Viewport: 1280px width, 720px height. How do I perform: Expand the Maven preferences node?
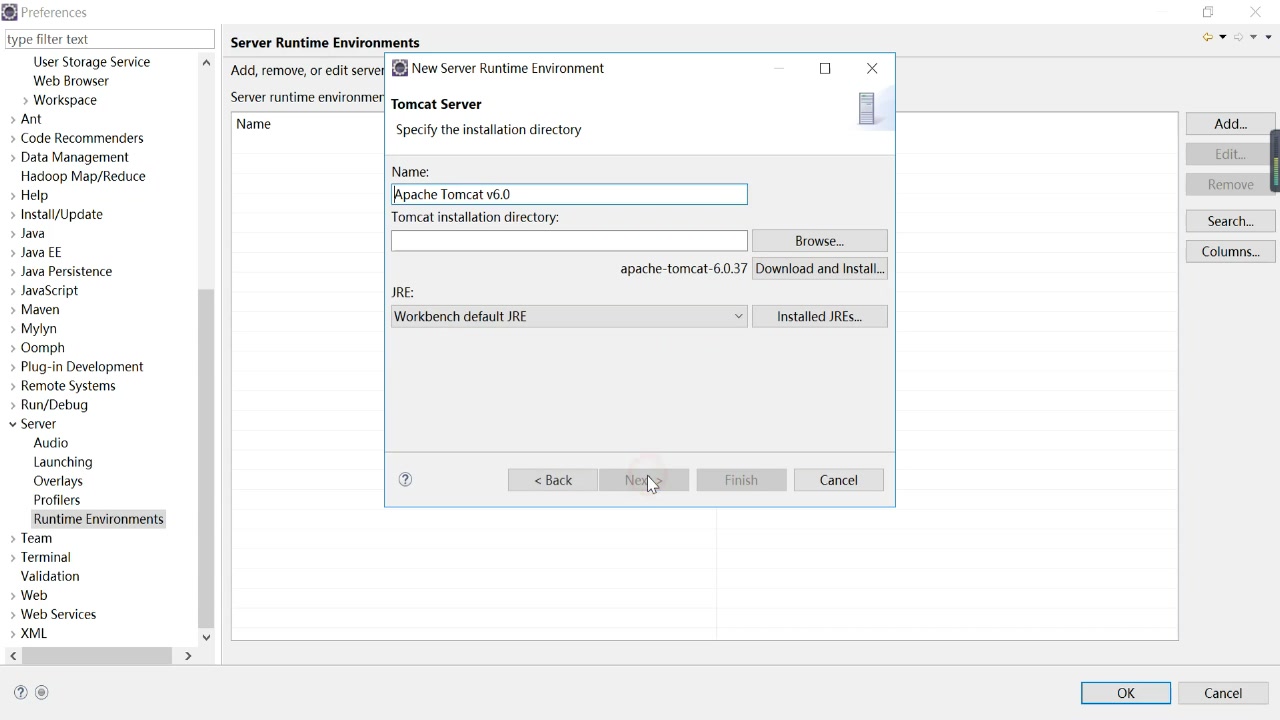pyautogui.click(x=13, y=309)
